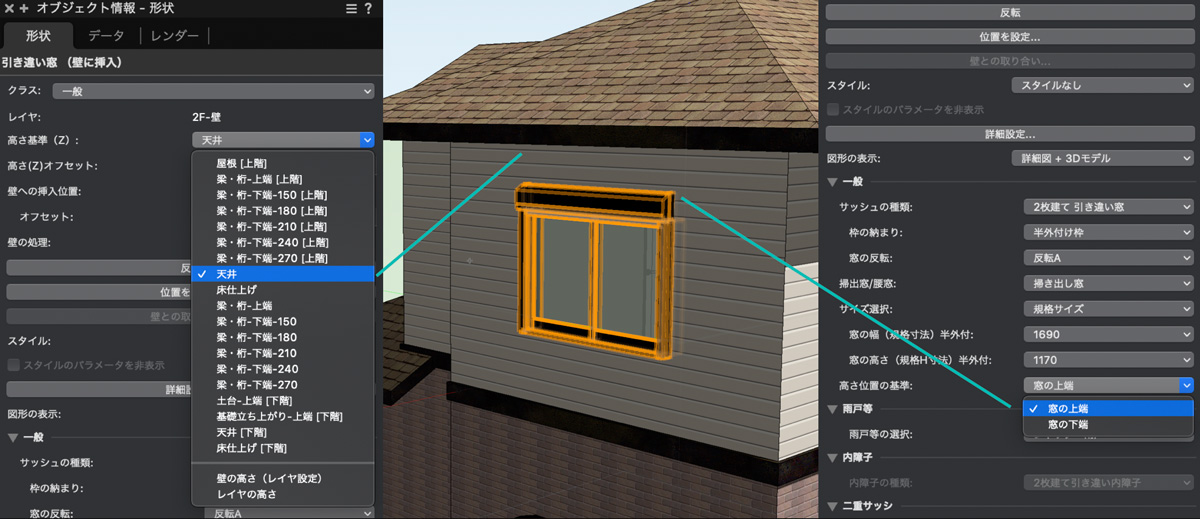Select 屋根 [上階] in the dropdown list
This screenshot has width=1200, height=519.
241,162
